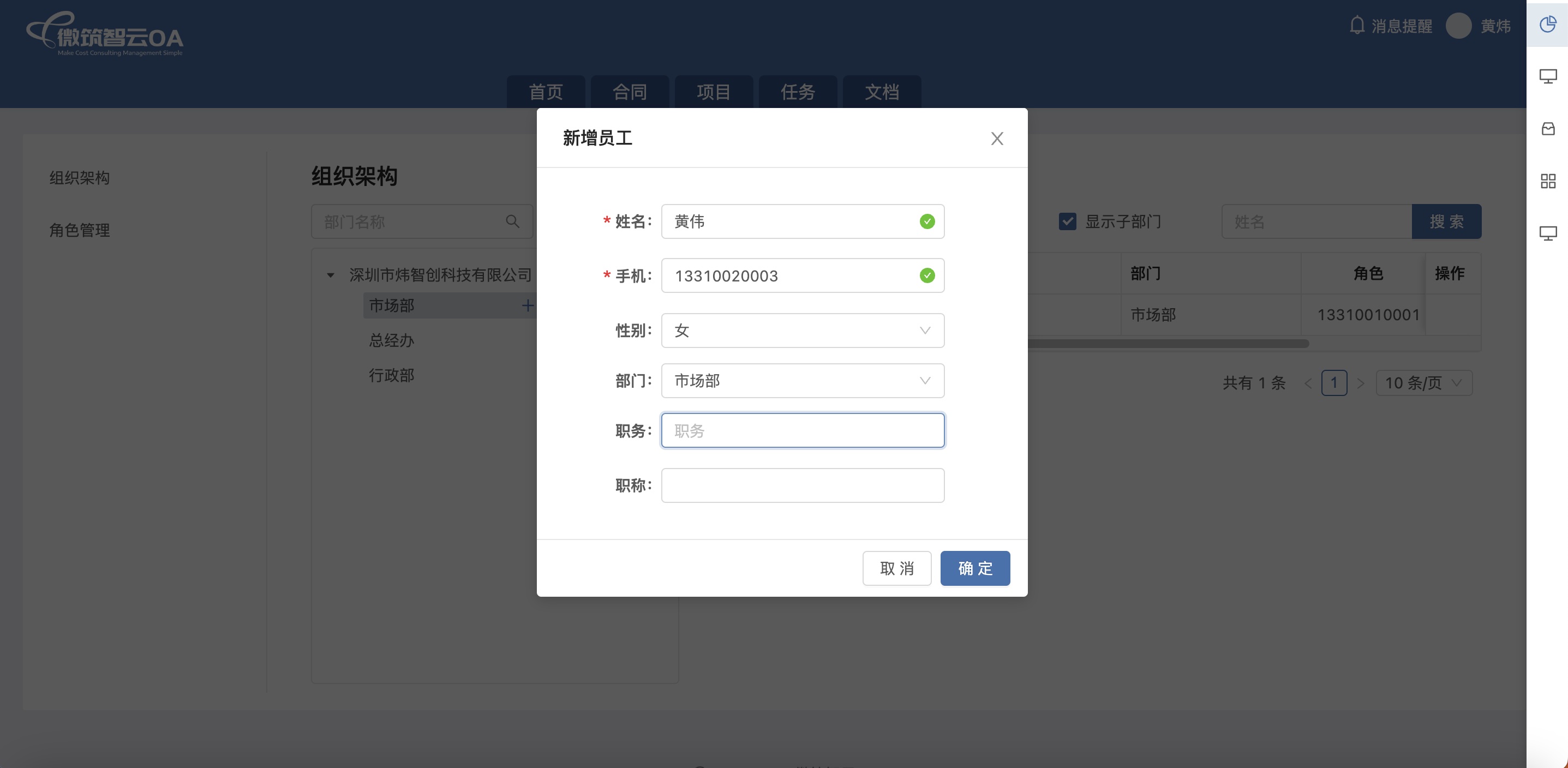1568x768 pixels.
Task: Click the horizontal scrollbar under the table
Action: click(x=1168, y=344)
